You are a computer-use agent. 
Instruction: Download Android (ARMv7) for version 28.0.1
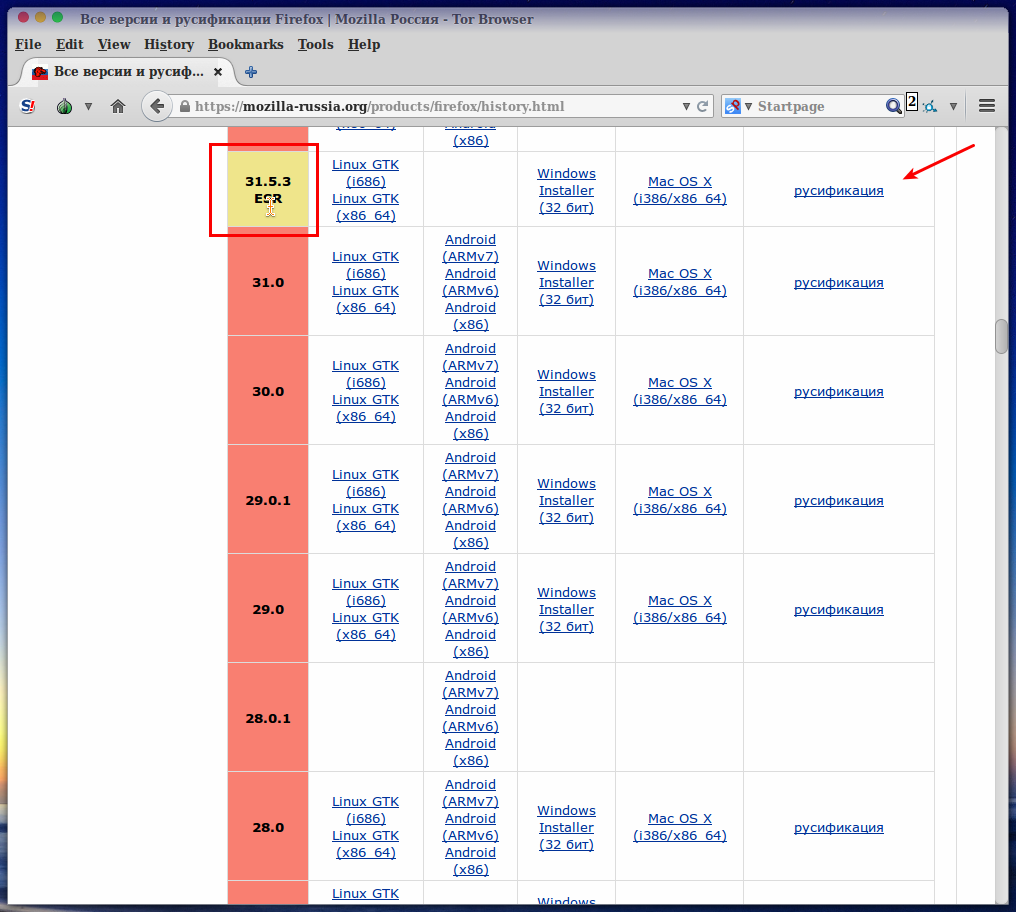coord(470,683)
